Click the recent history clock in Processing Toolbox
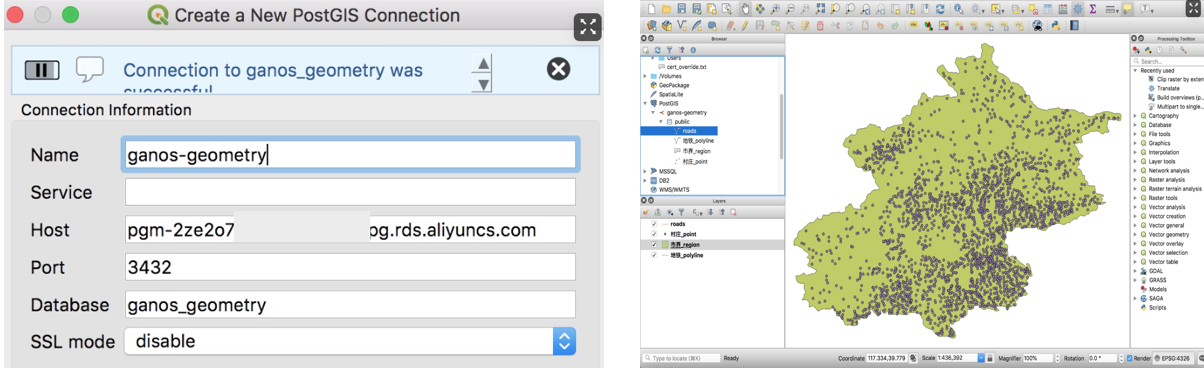 [x=1160, y=49]
